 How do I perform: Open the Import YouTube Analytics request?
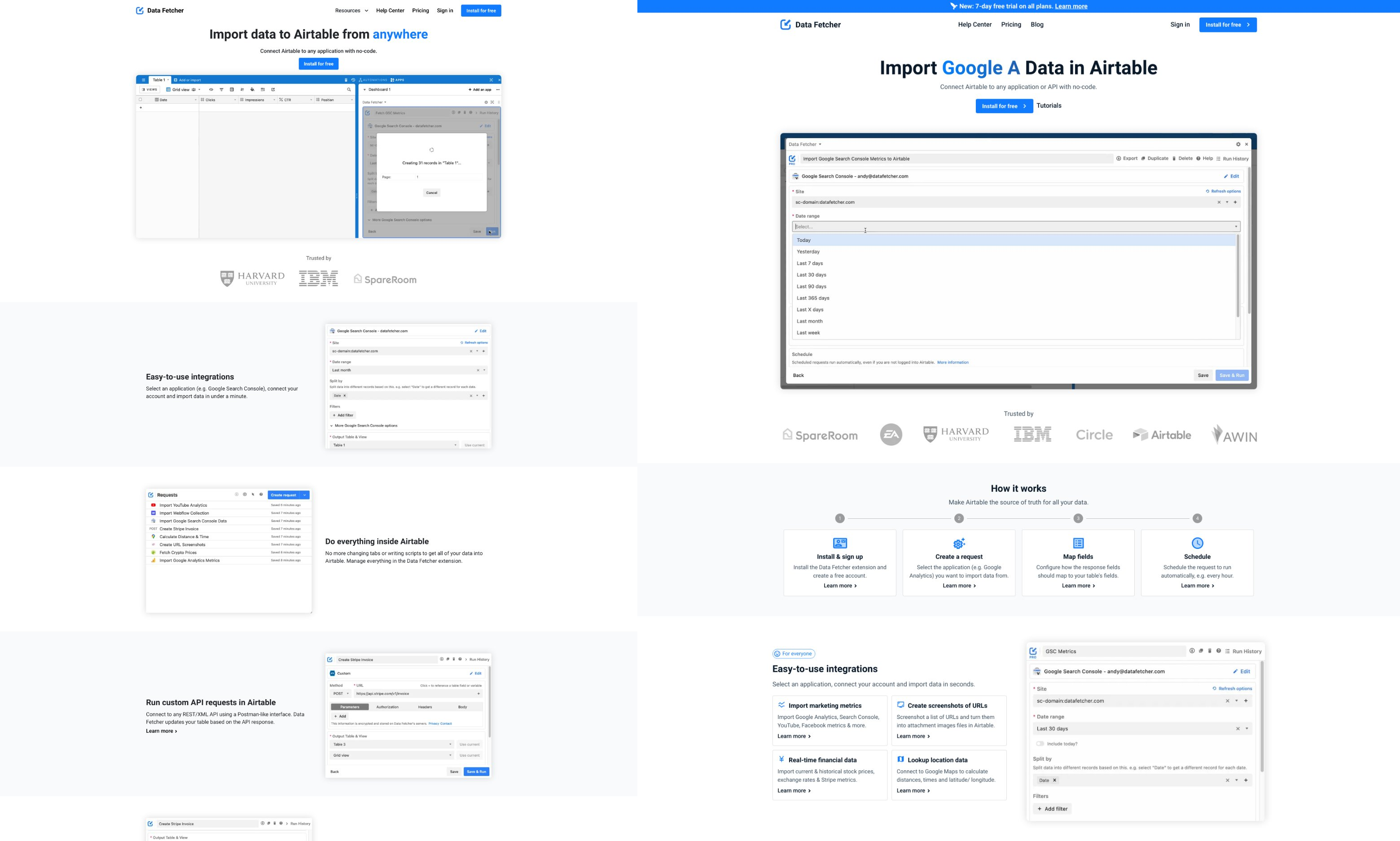click(x=229, y=505)
